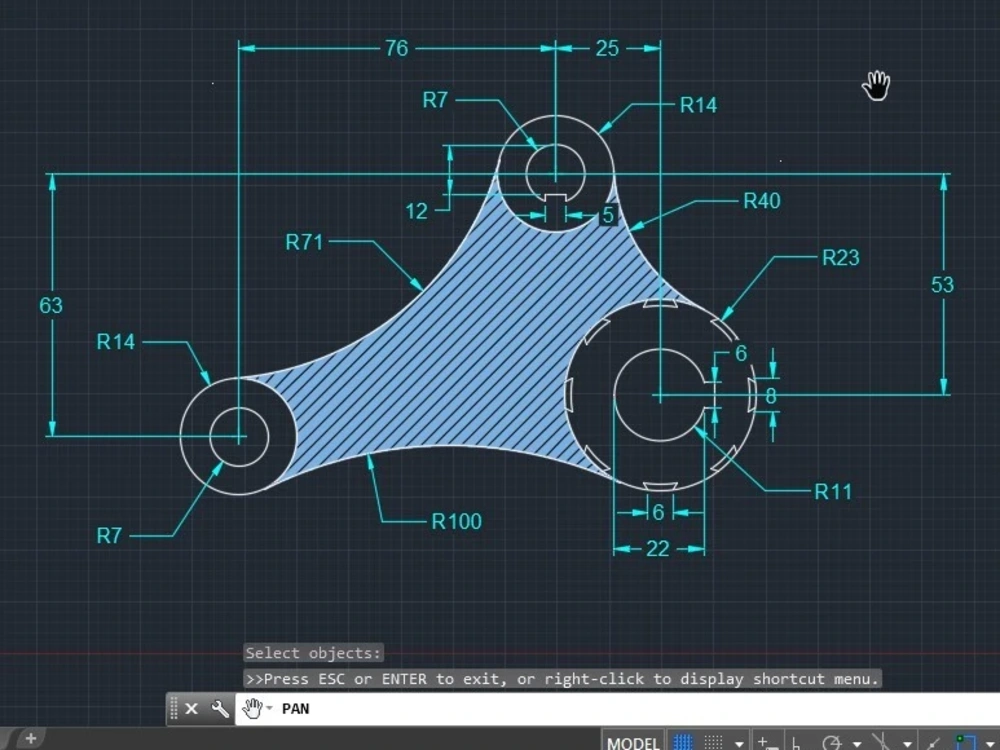Select the R100 radius label
The width and height of the screenshot is (1000, 750).
[457, 522]
